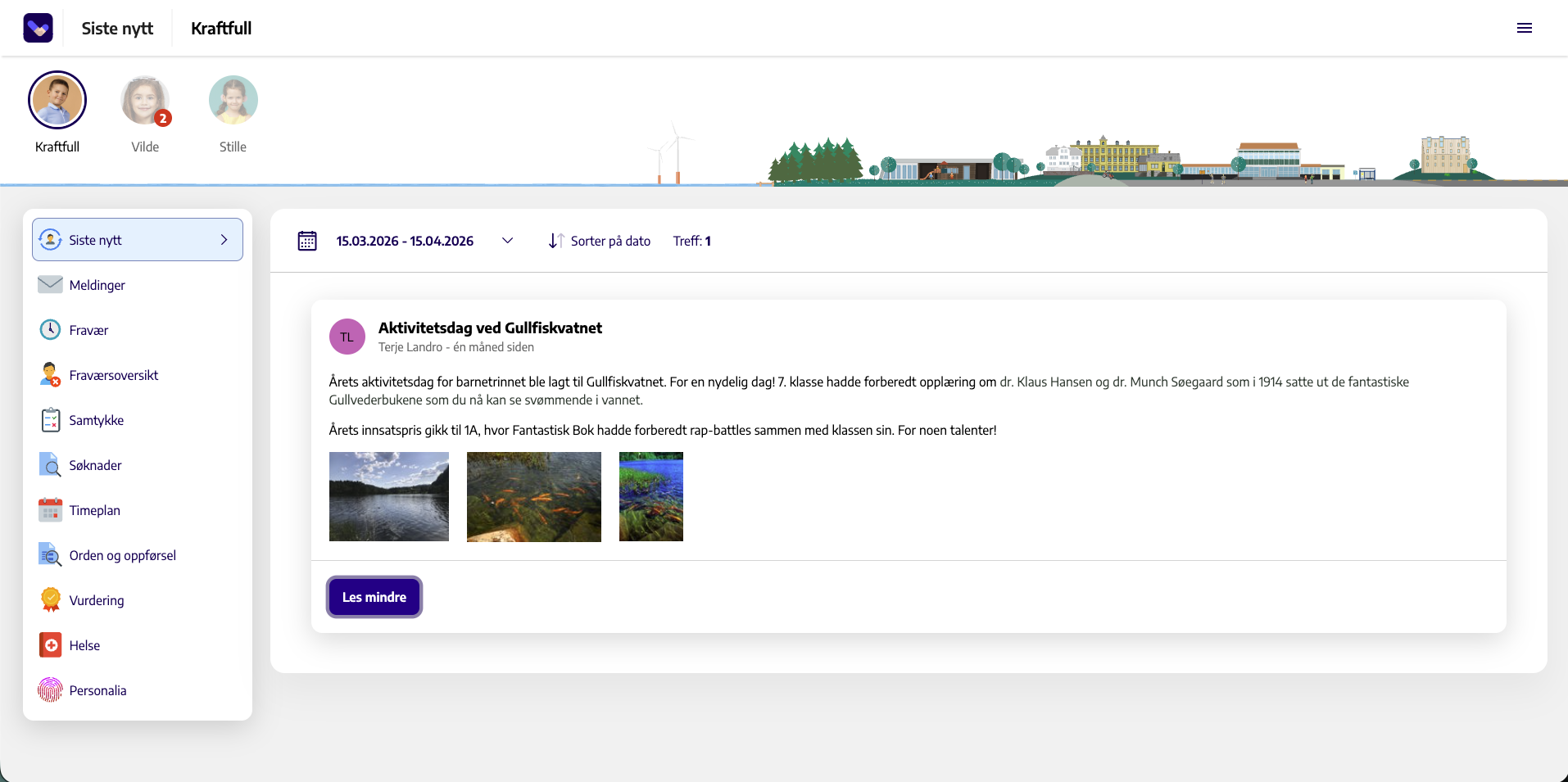1568x782 pixels.
Task: Open the hamburger menu icon
Action: (x=1524, y=28)
